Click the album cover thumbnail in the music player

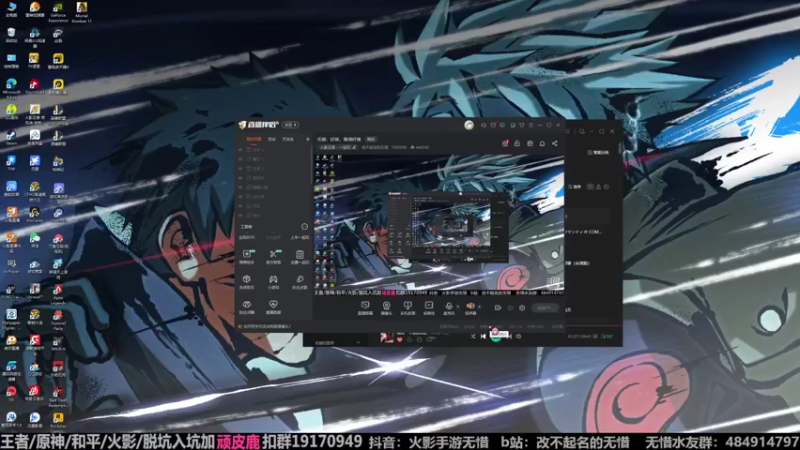tap(387, 338)
